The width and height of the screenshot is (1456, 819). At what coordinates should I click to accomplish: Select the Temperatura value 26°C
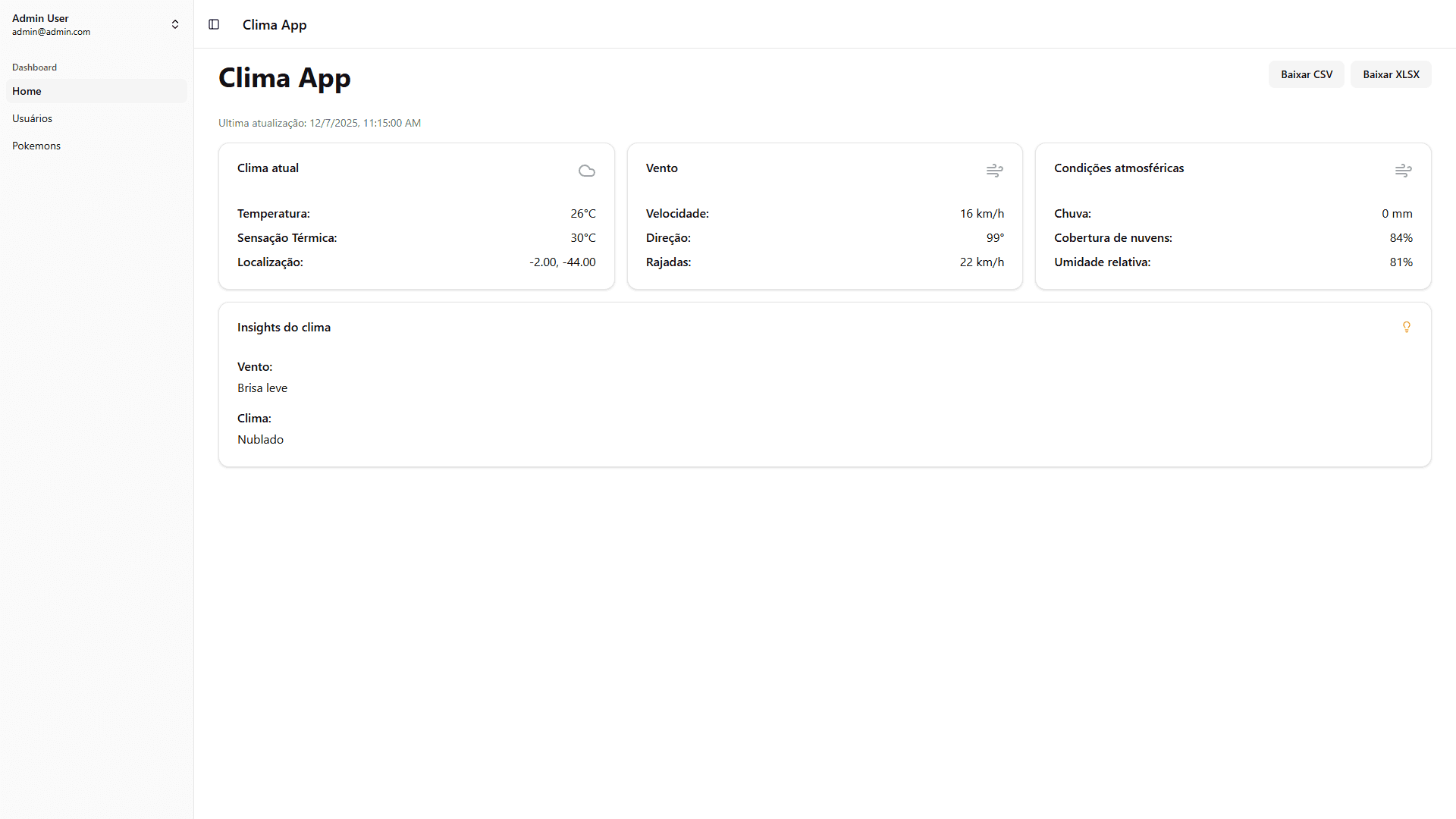(x=582, y=214)
